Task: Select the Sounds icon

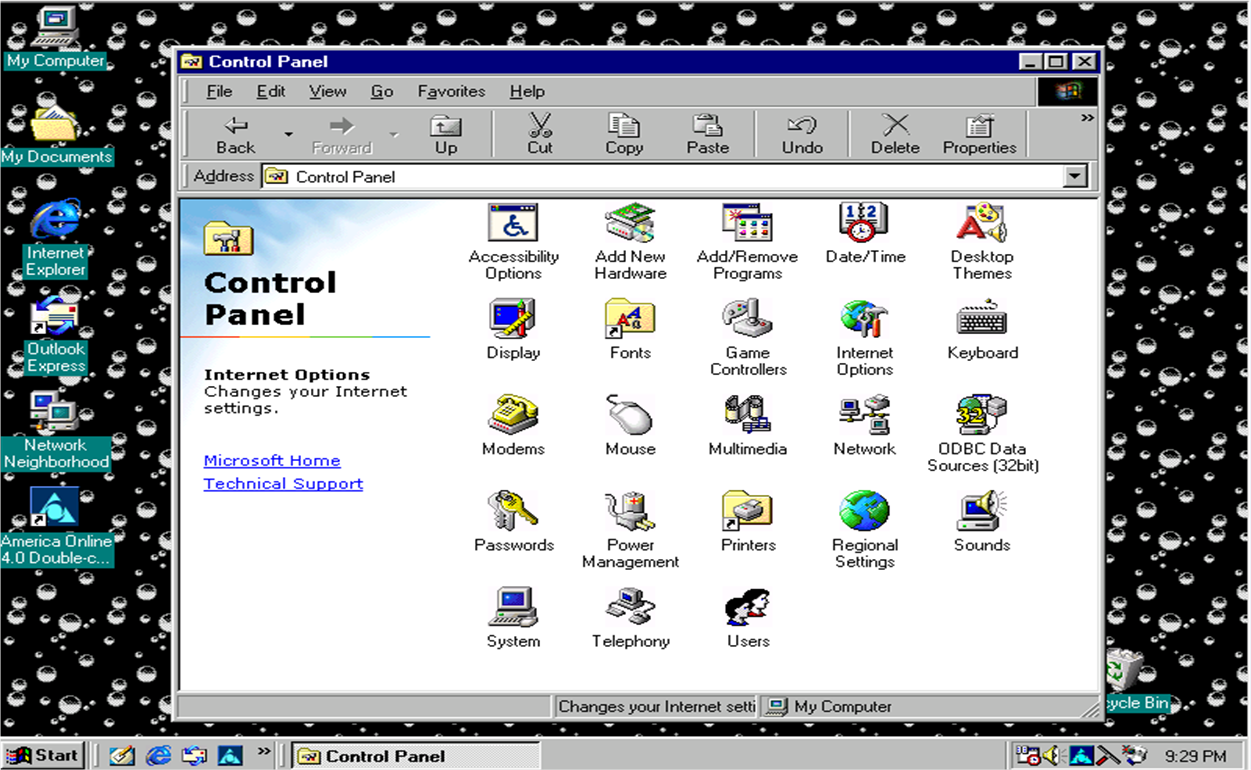Action: 981,511
